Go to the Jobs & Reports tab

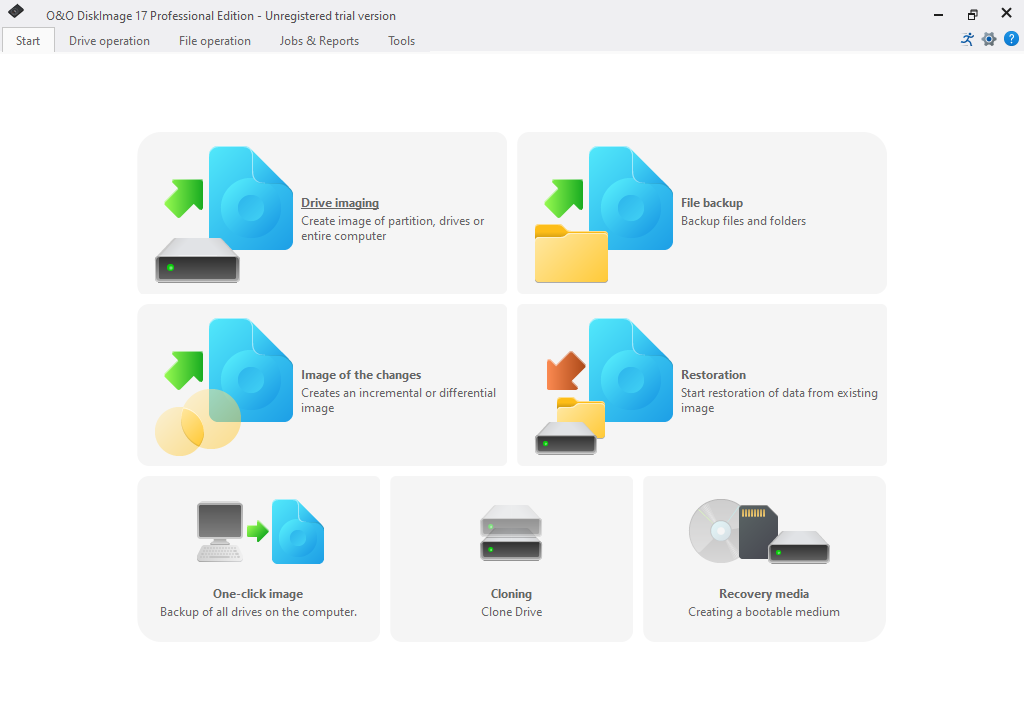tap(319, 40)
